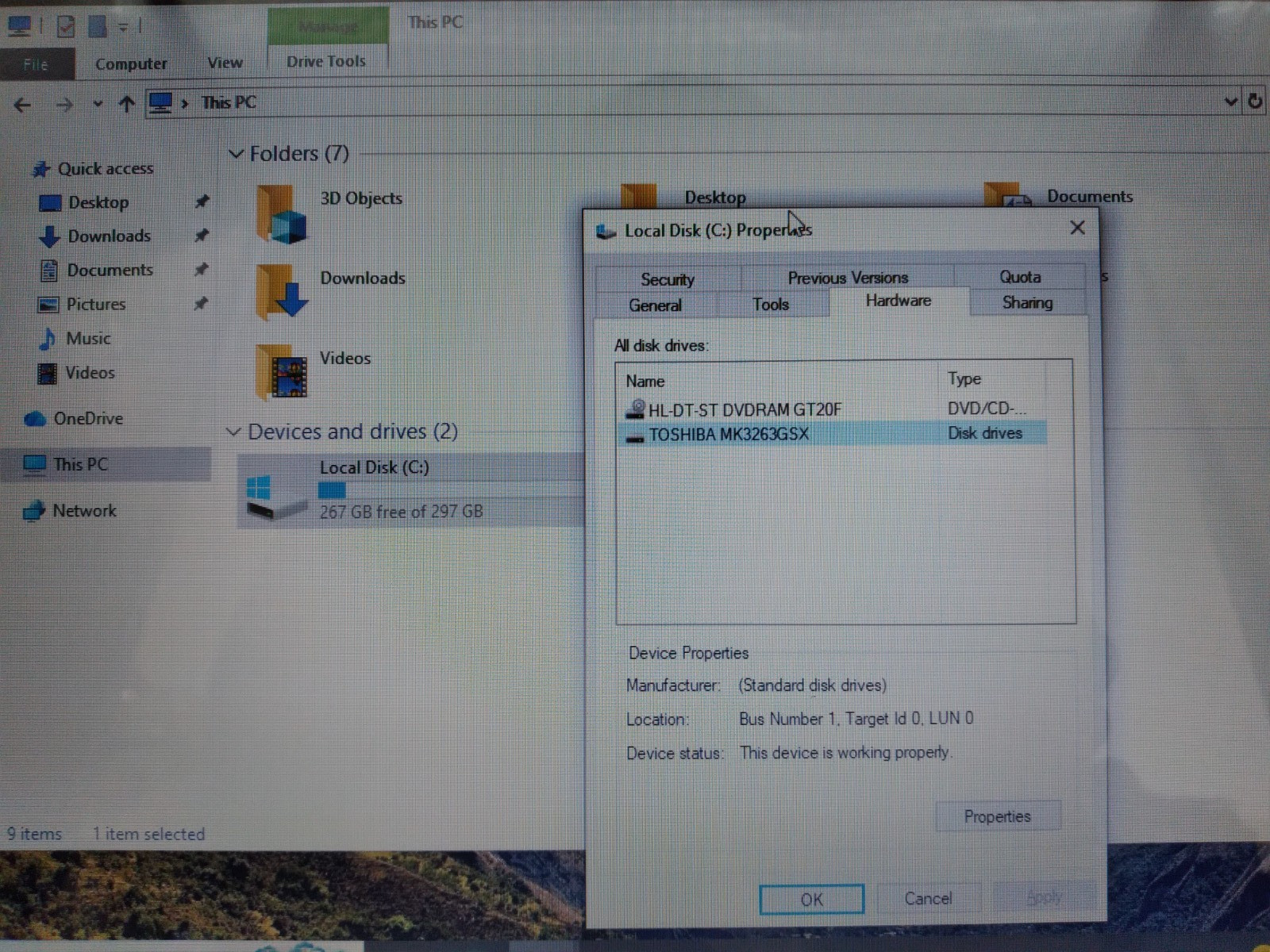Switch to the Security tab
This screenshot has height=952, width=1270.
click(x=668, y=279)
